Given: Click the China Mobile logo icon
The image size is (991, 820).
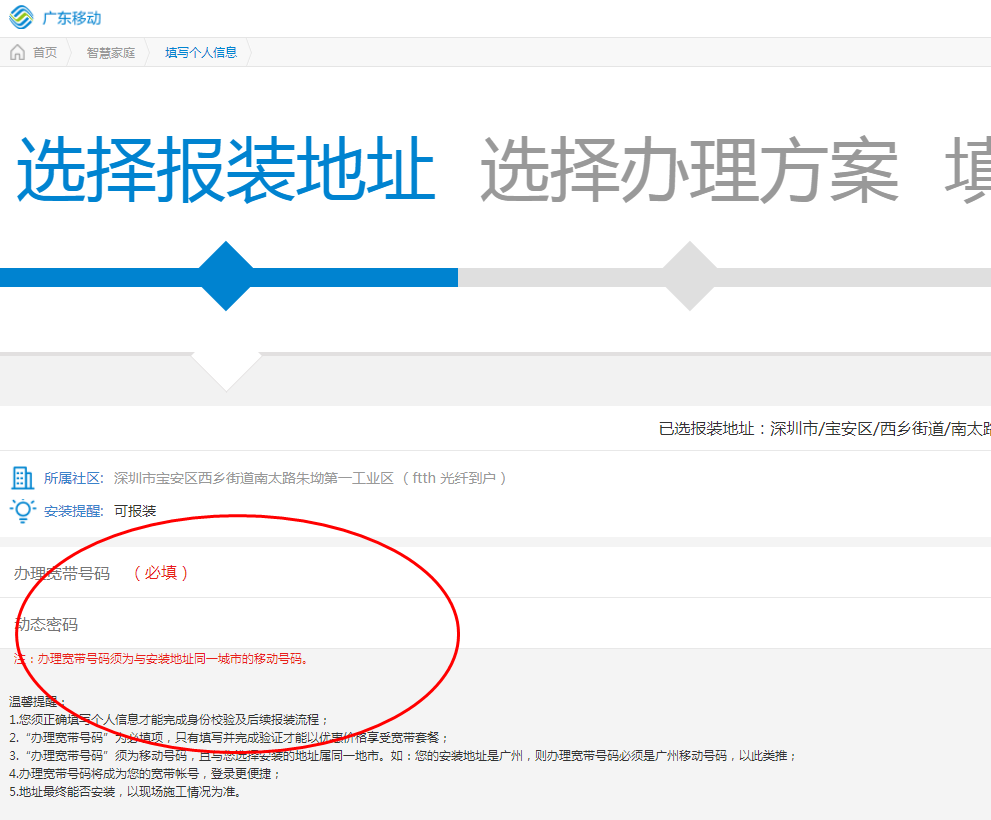Looking at the screenshot, I should click(x=21, y=18).
